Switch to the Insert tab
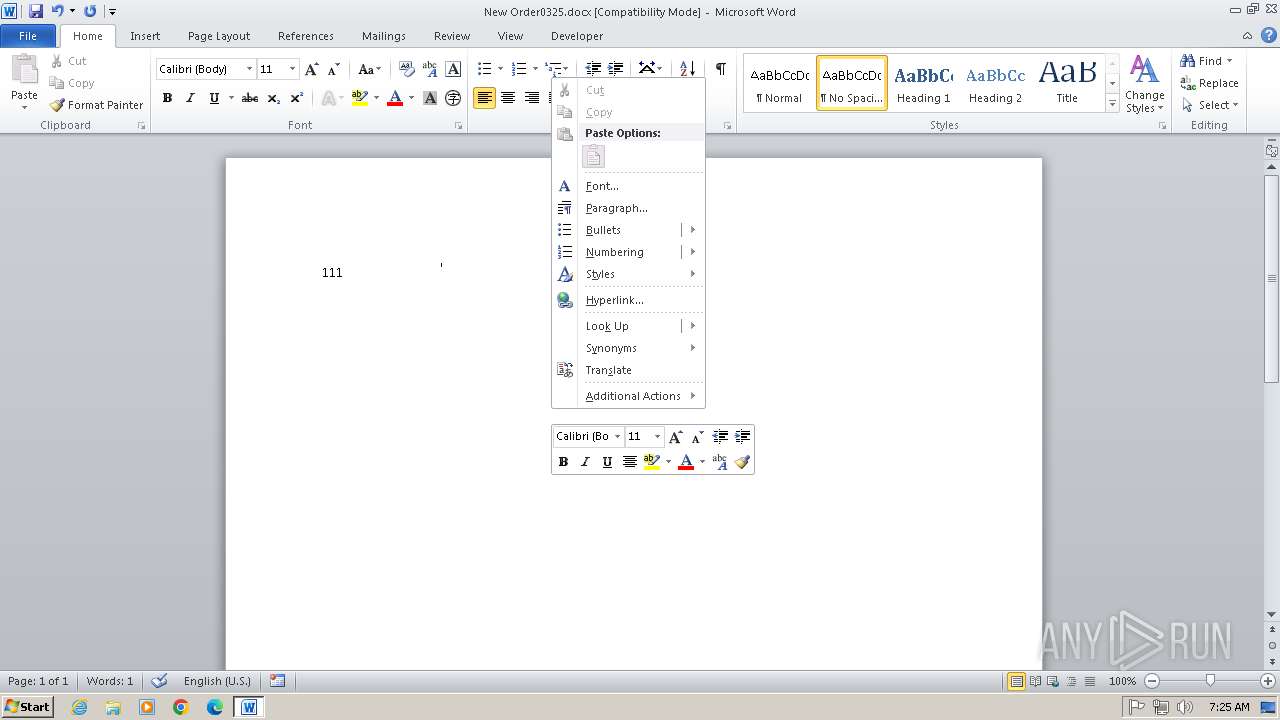This screenshot has height=720, width=1280. pos(145,36)
